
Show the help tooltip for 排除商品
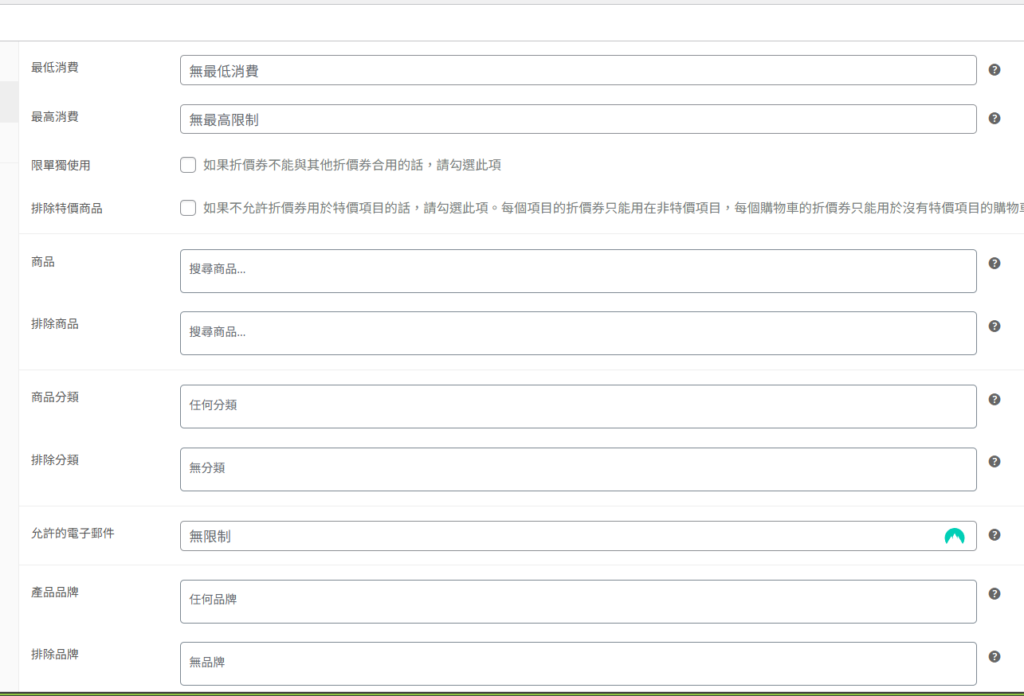(994, 326)
